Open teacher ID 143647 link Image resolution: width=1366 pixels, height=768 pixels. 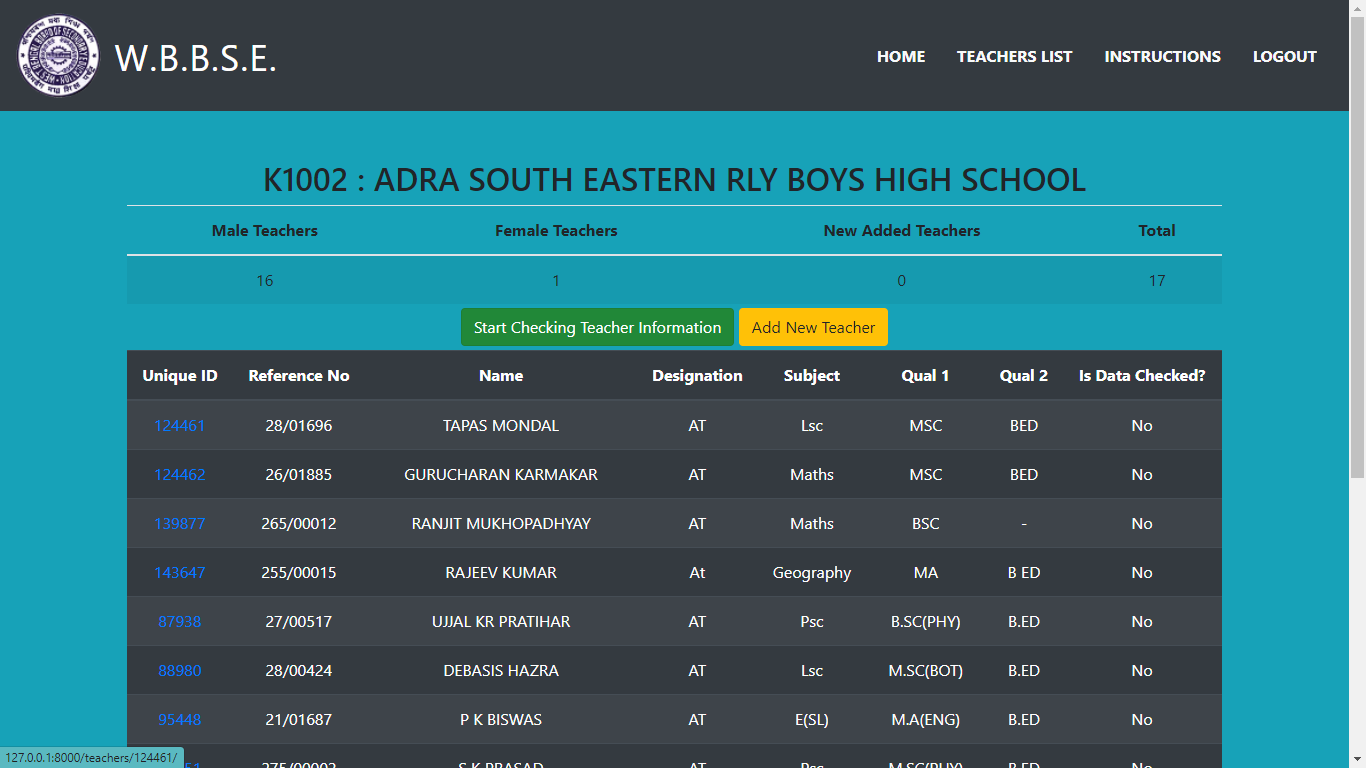click(179, 573)
